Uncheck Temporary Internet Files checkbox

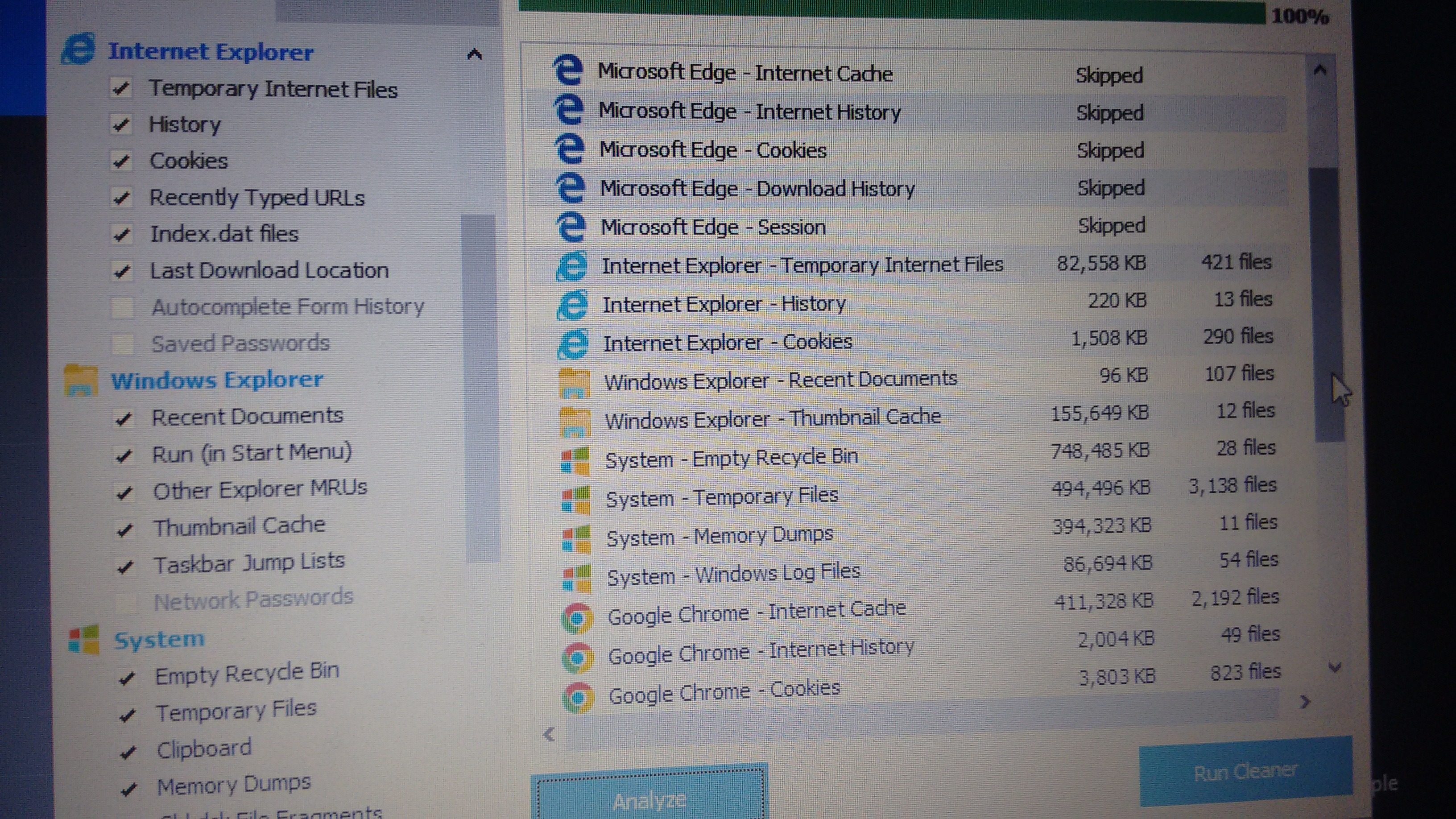point(121,89)
